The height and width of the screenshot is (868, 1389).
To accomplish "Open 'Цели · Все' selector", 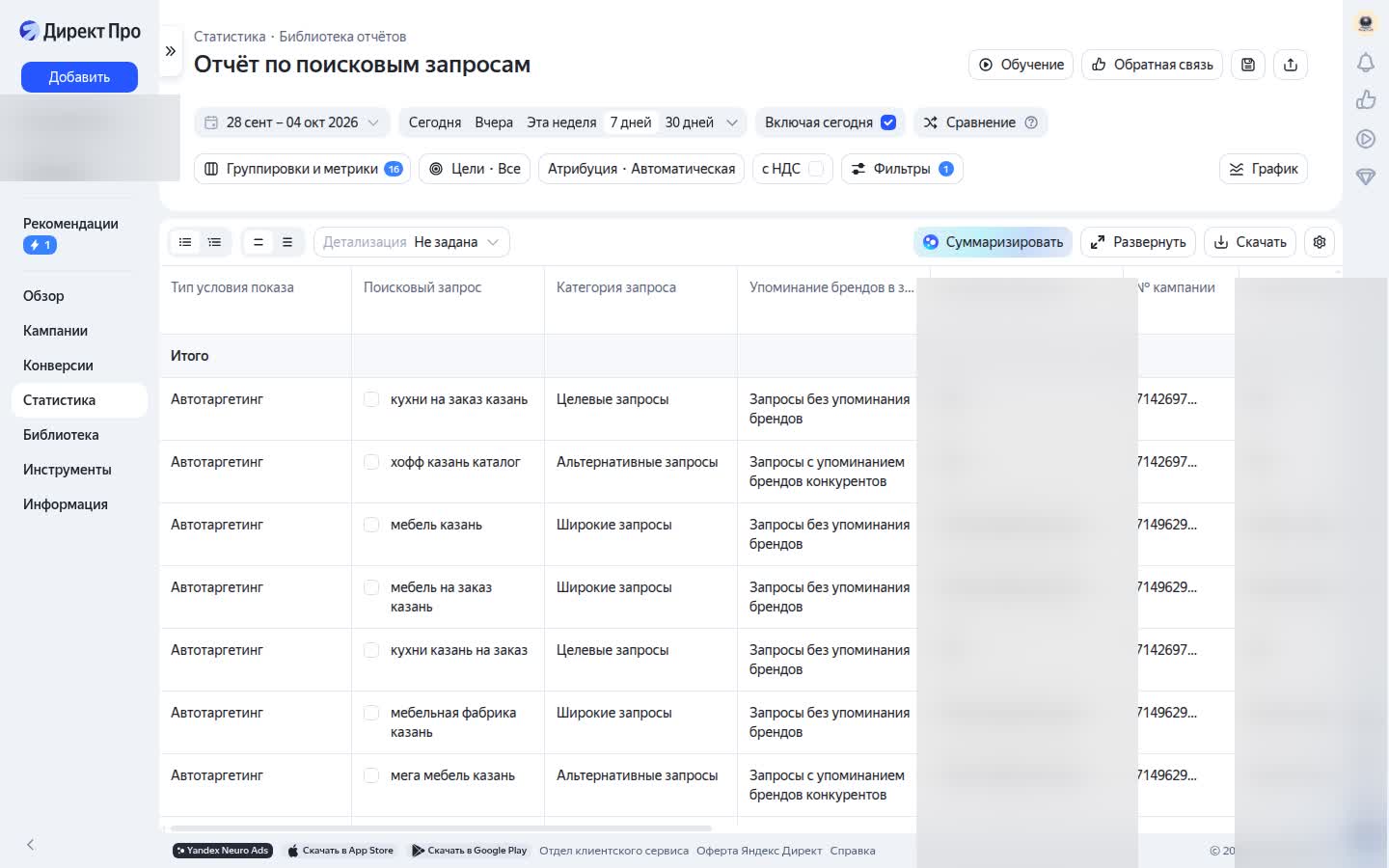I will tap(475, 169).
